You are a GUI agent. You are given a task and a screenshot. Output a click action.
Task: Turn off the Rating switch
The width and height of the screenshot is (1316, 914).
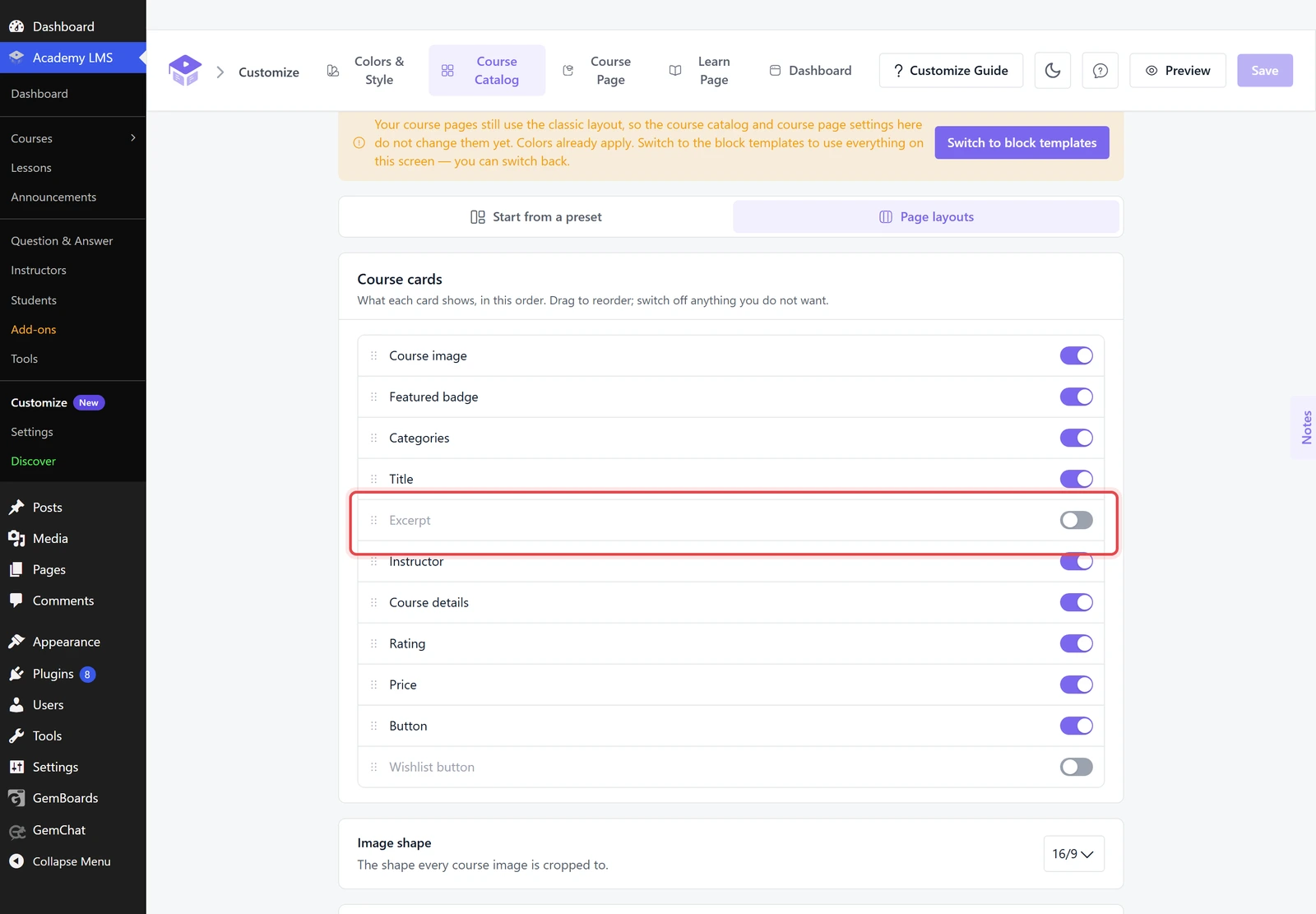point(1076,643)
